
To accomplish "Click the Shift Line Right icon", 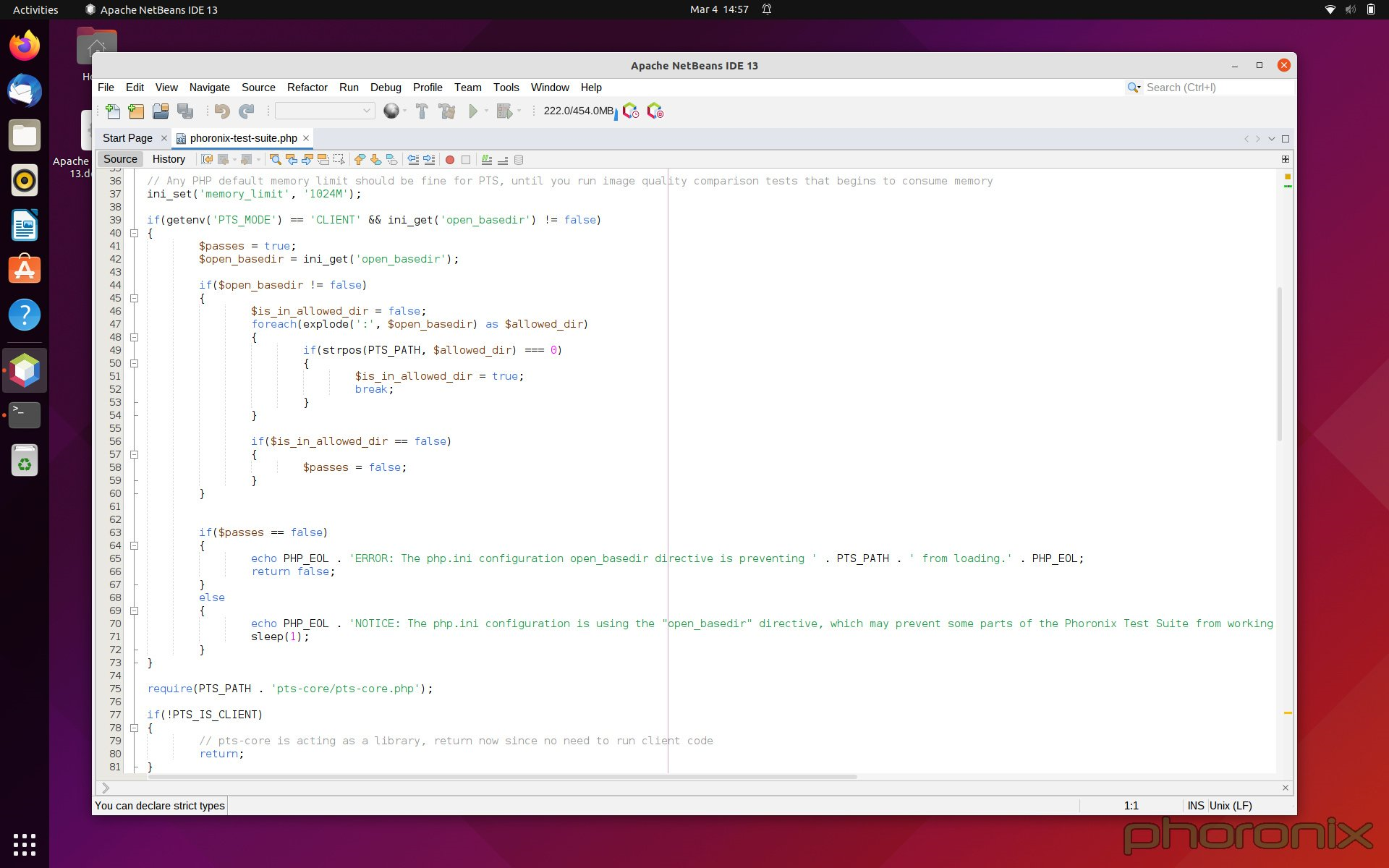I will pyautogui.click(x=429, y=159).
